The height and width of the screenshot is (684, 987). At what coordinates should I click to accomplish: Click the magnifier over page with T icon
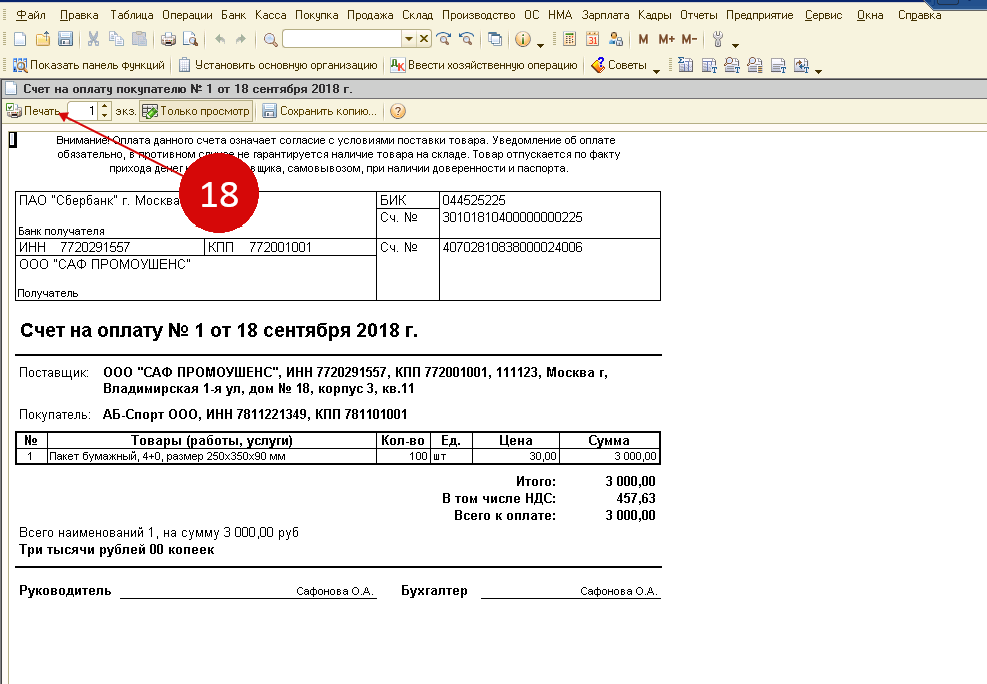pos(731,65)
